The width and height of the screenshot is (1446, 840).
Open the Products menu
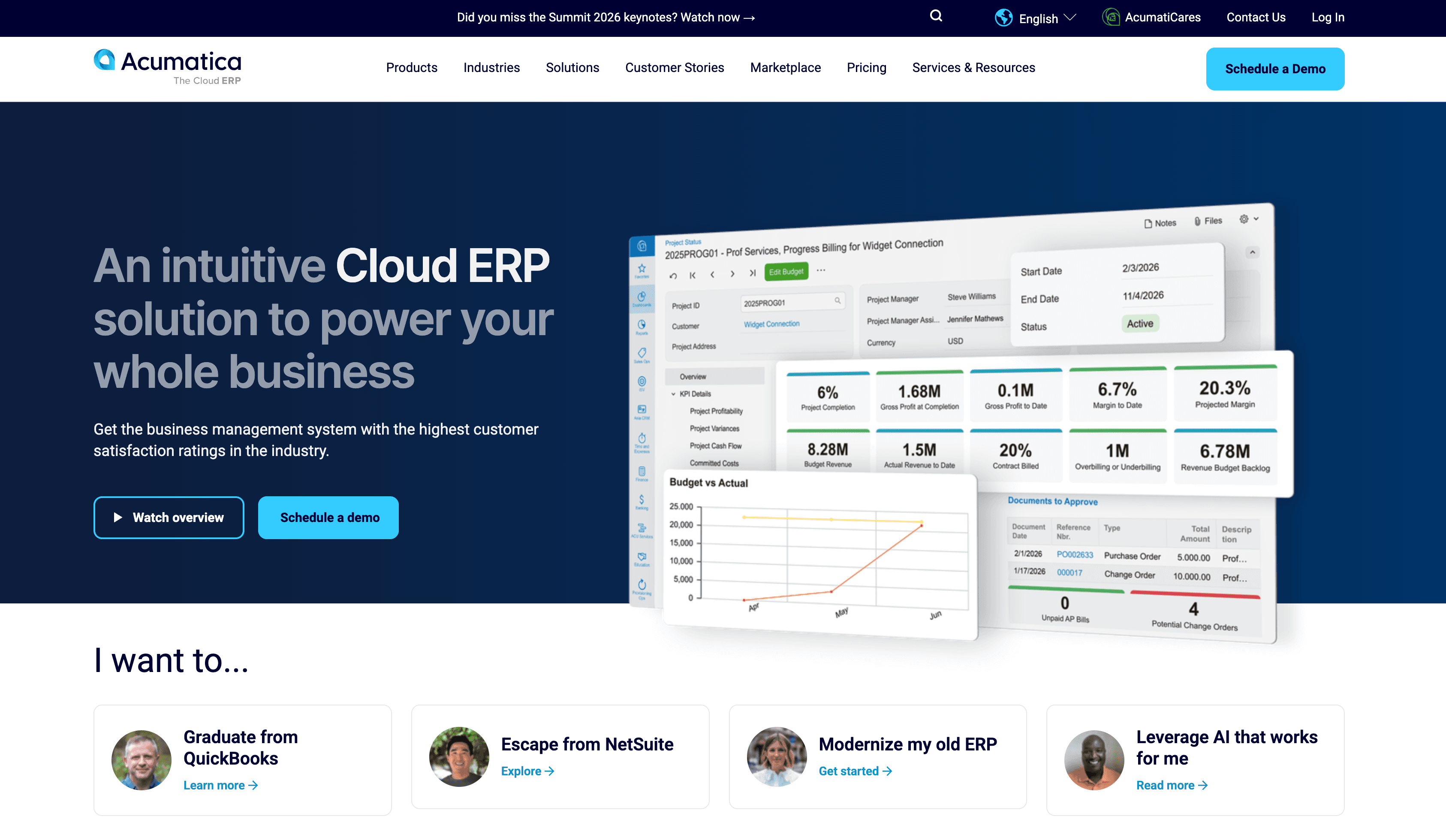(x=411, y=68)
